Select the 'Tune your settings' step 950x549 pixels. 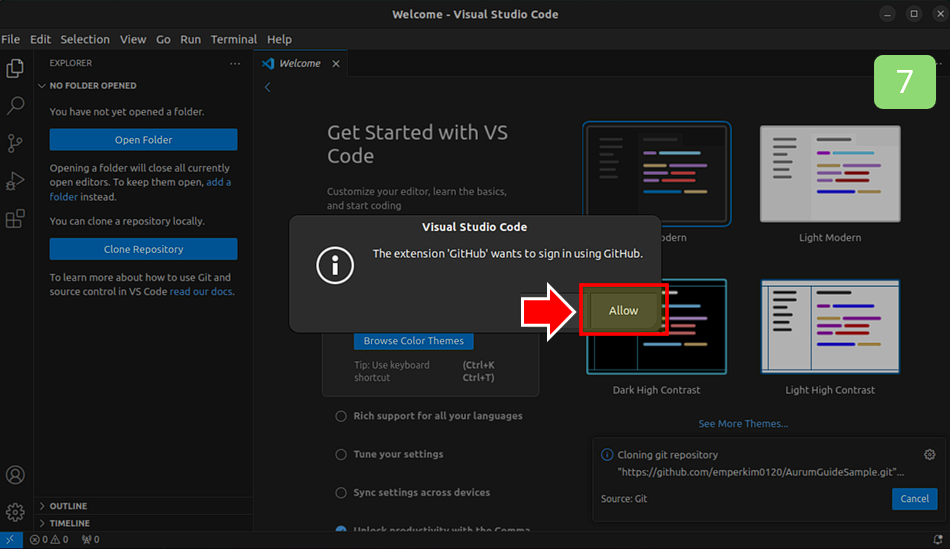coord(390,454)
